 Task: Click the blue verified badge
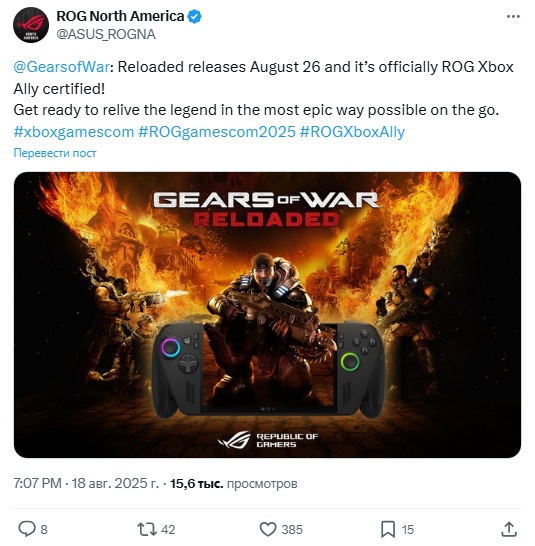point(195,16)
